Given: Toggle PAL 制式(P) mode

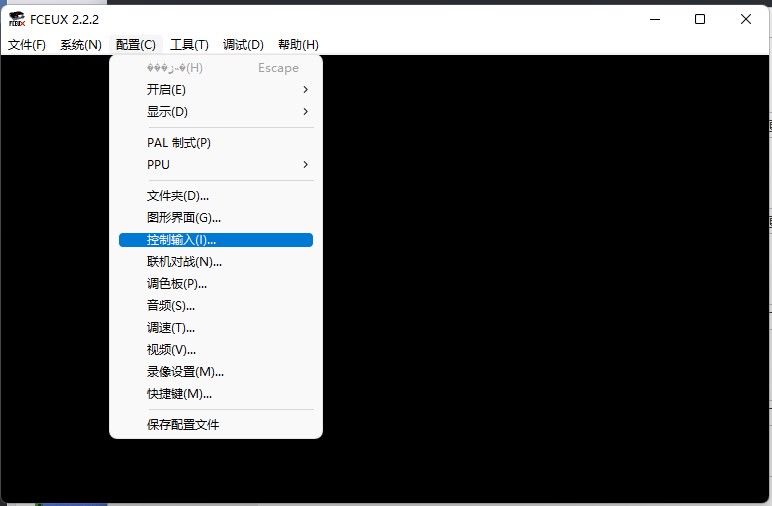Looking at the screenshot, I should coord(216,143).
